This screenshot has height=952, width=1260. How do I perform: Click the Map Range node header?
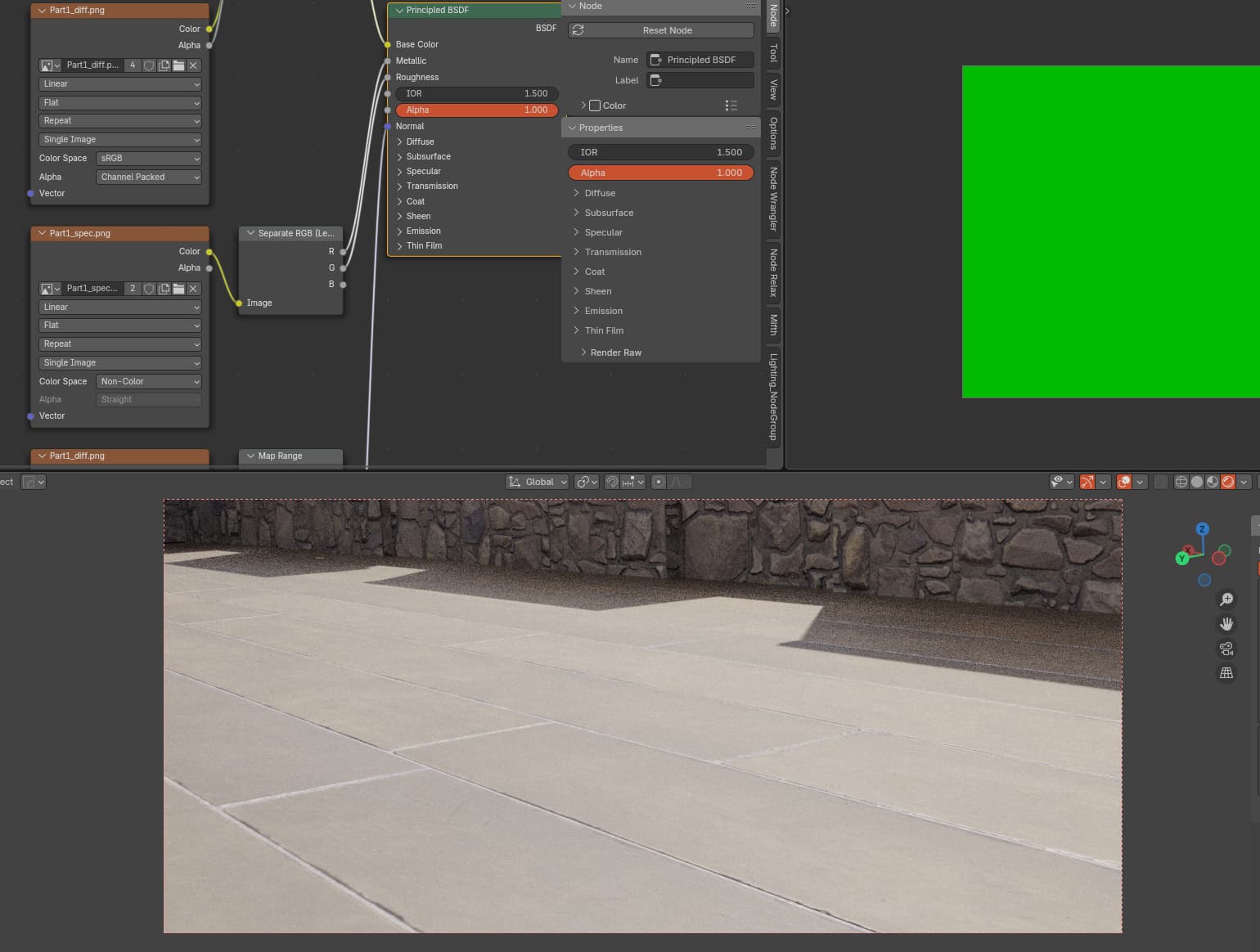click(290, 456)
